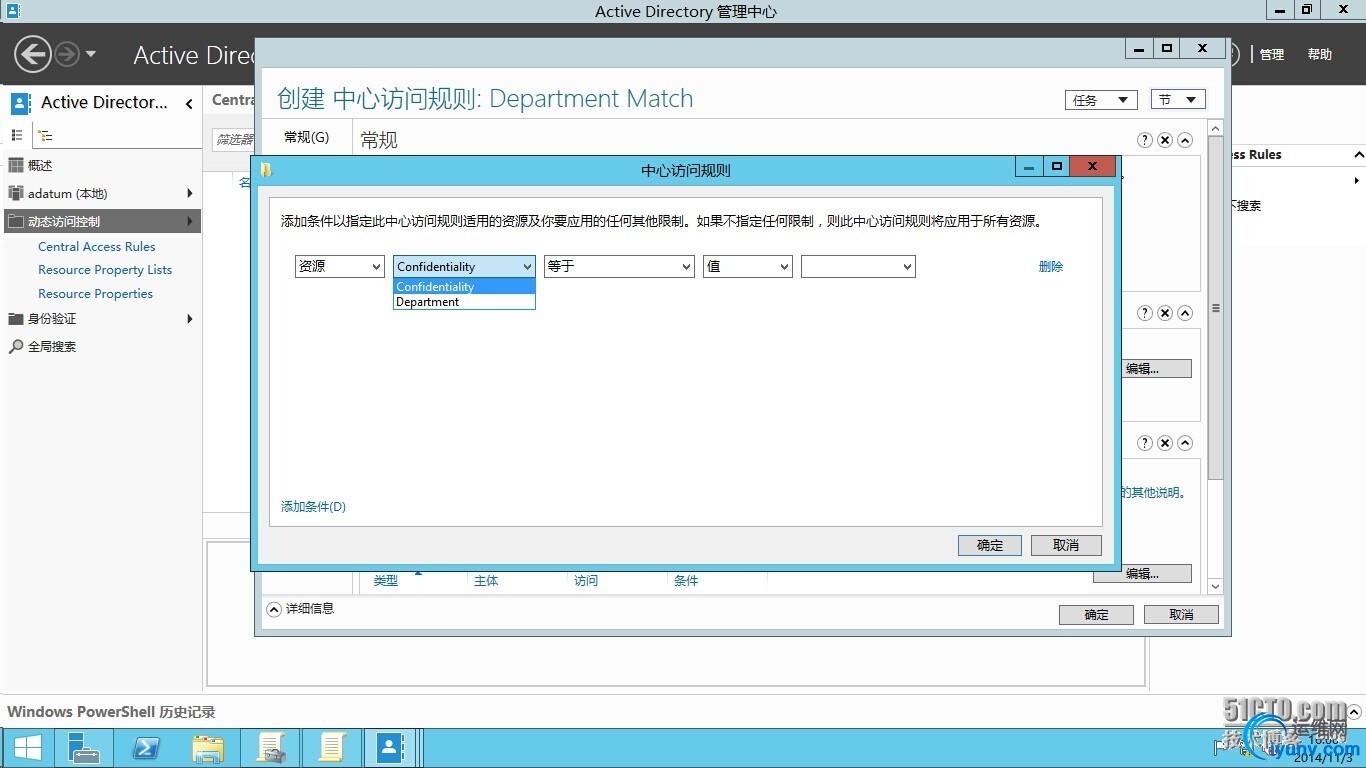Click the folder icon in 中心访问规则 title bar
This screenshot has width=1366, height=768.
[x=267, y=170]
